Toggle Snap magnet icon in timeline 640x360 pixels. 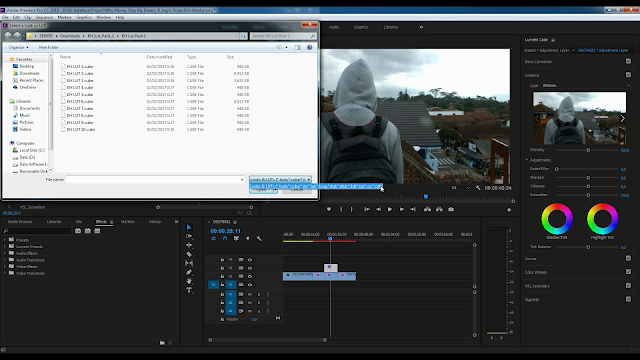click(x=225, y=238)
